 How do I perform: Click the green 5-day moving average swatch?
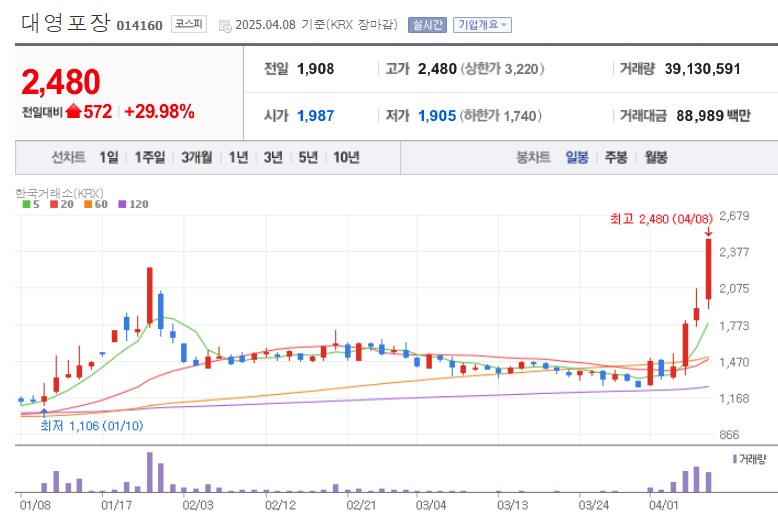[26, 204]
